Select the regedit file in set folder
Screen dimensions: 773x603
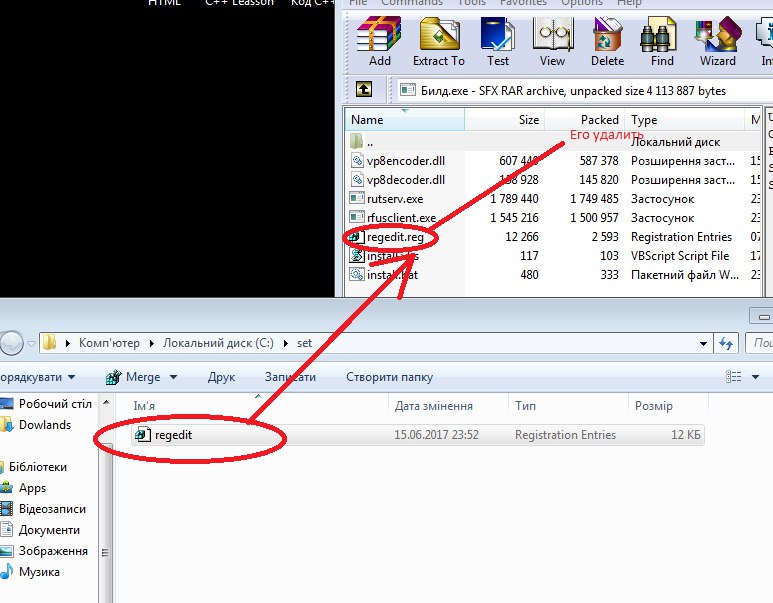click(x=172, y=435)
